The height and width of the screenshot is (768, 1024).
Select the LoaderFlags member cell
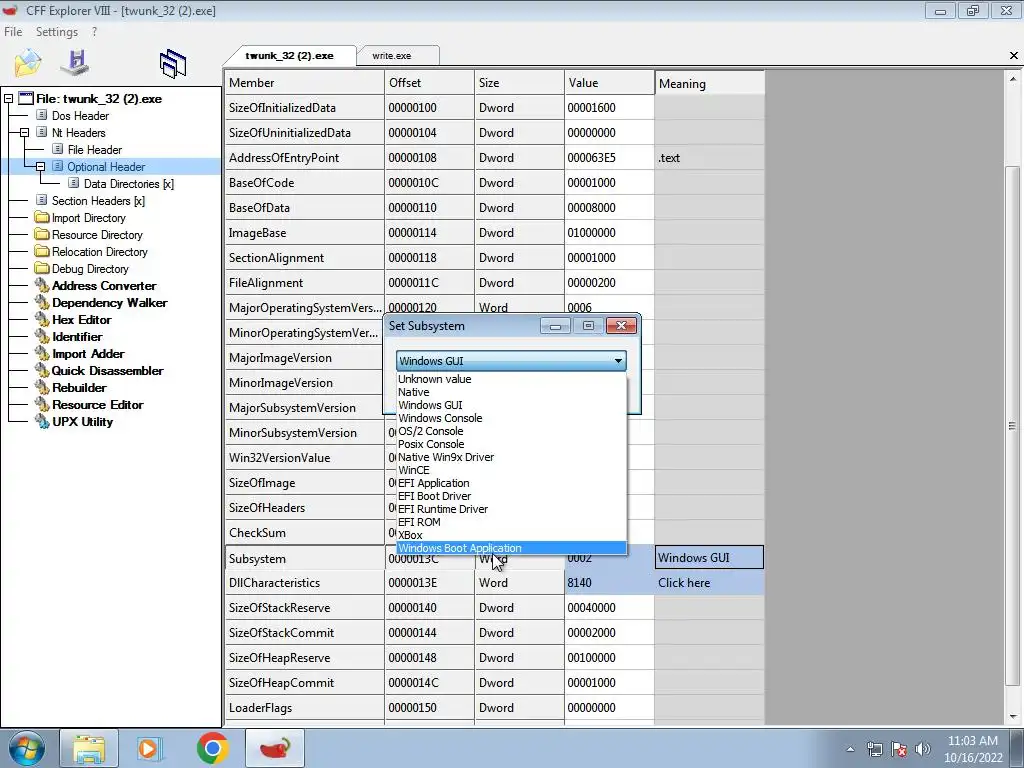click(x=305, y=707)
